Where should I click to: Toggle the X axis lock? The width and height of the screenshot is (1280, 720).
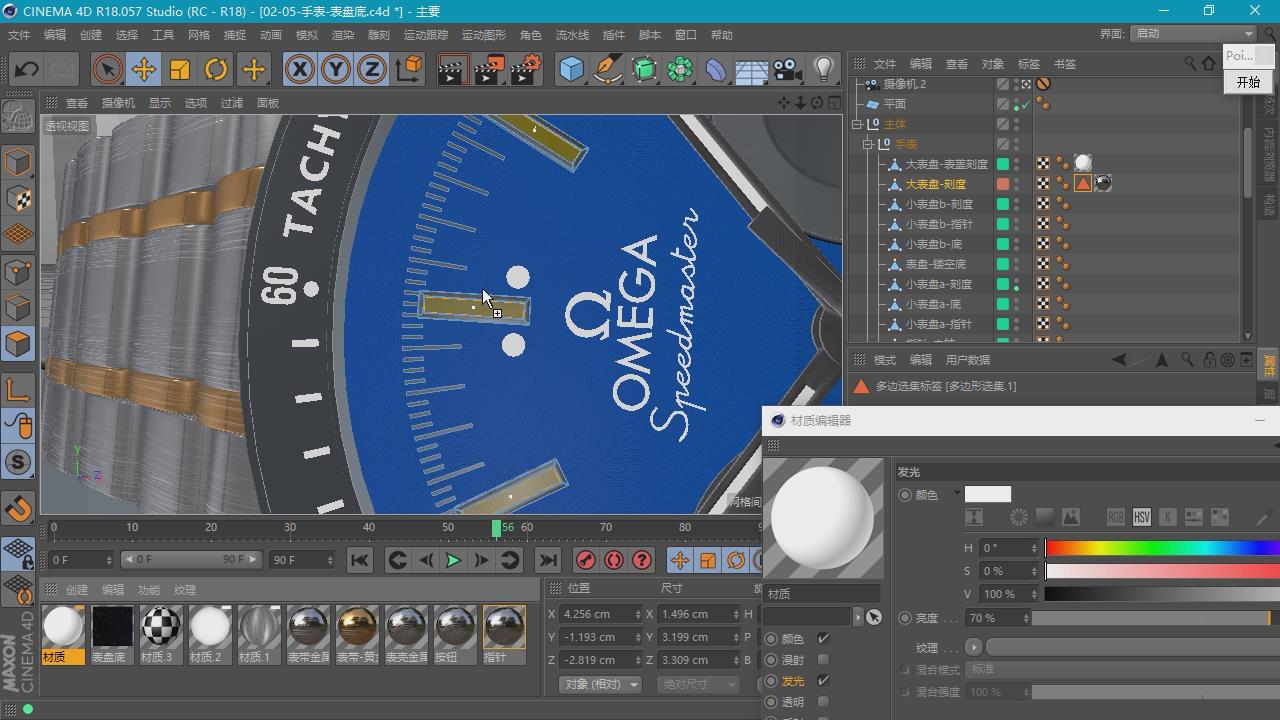[x=299, y=69]
